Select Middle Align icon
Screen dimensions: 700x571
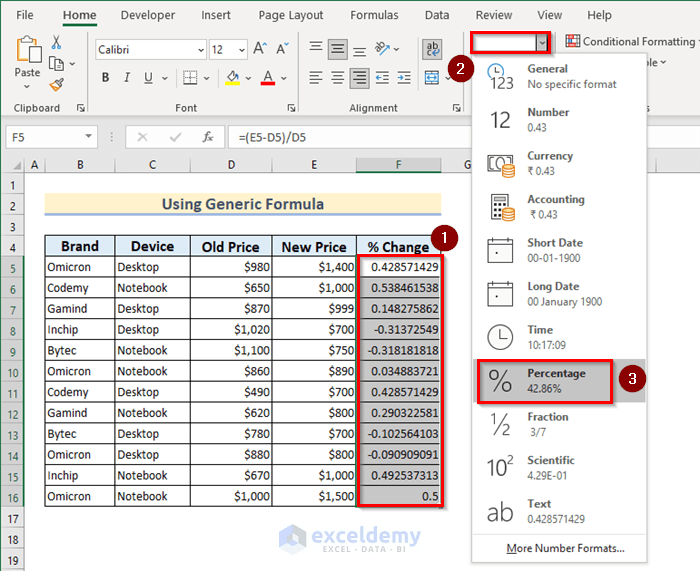pyautogui.click(x=338, y=49)
